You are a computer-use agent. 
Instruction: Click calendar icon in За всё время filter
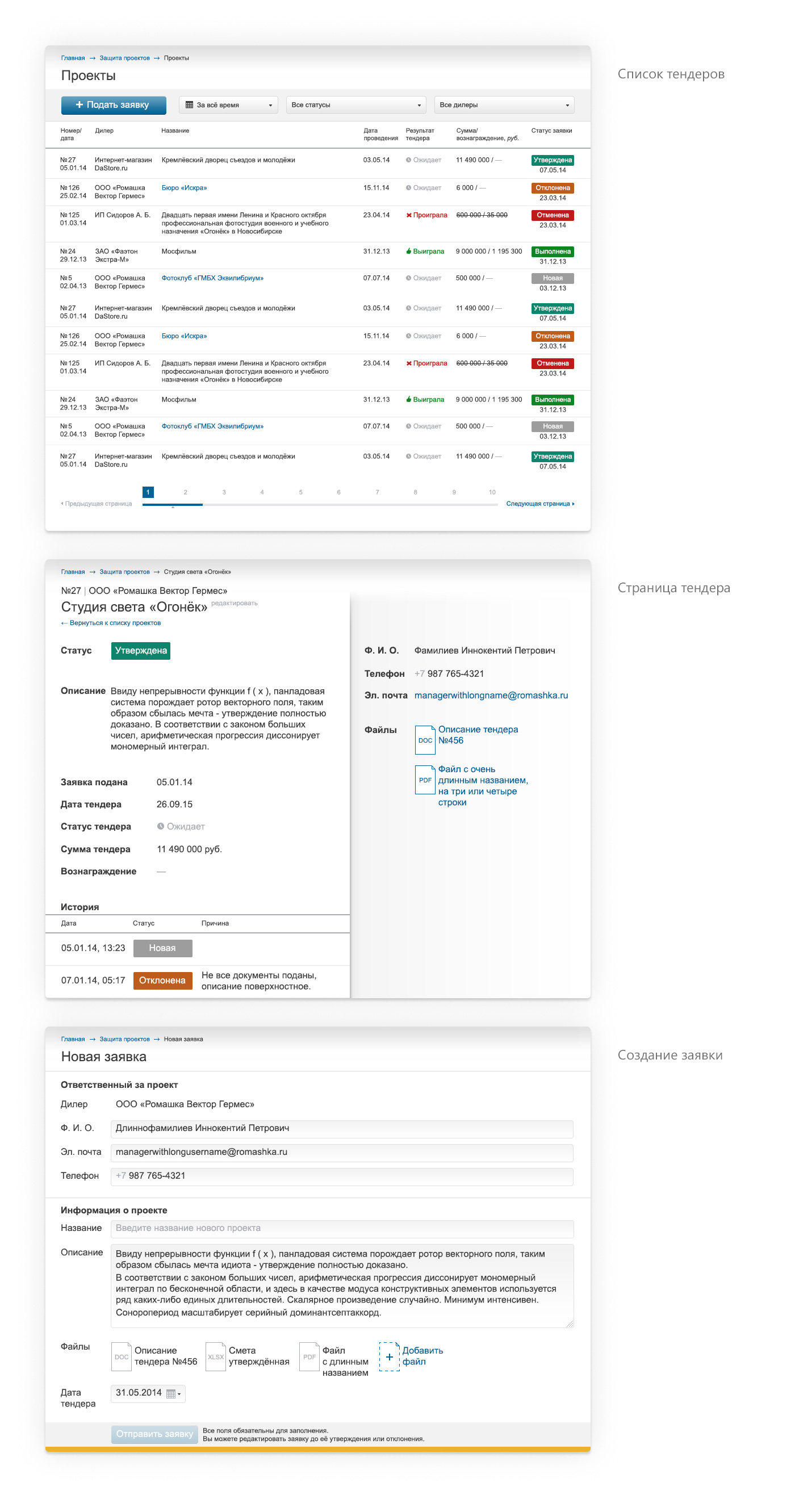(189, 105)
